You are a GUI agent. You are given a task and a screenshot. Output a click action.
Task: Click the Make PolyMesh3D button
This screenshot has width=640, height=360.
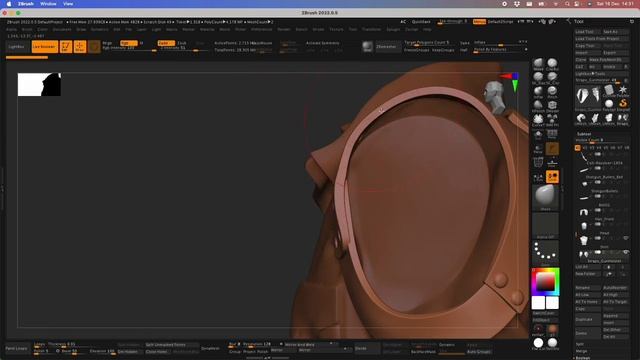click(608, 60)
